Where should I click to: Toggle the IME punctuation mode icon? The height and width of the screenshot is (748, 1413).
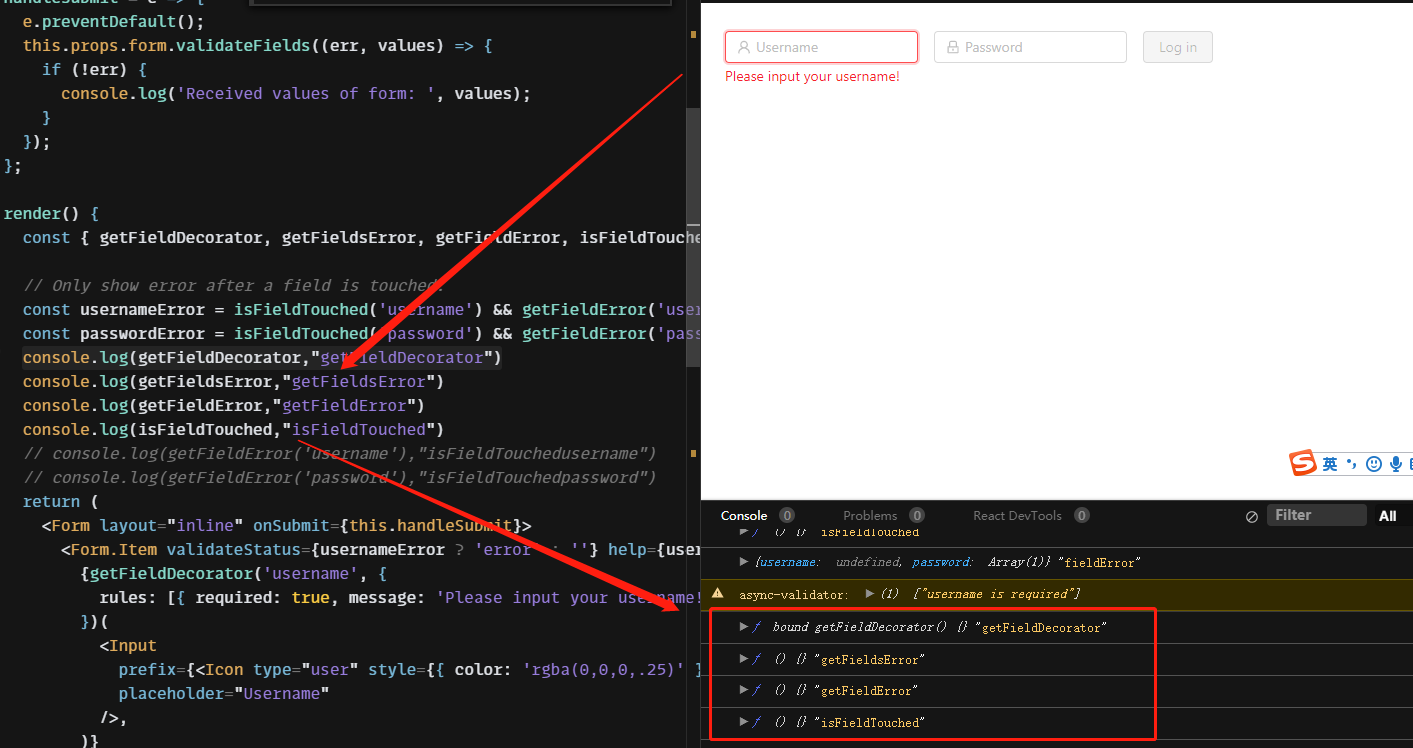point(1351,464)
